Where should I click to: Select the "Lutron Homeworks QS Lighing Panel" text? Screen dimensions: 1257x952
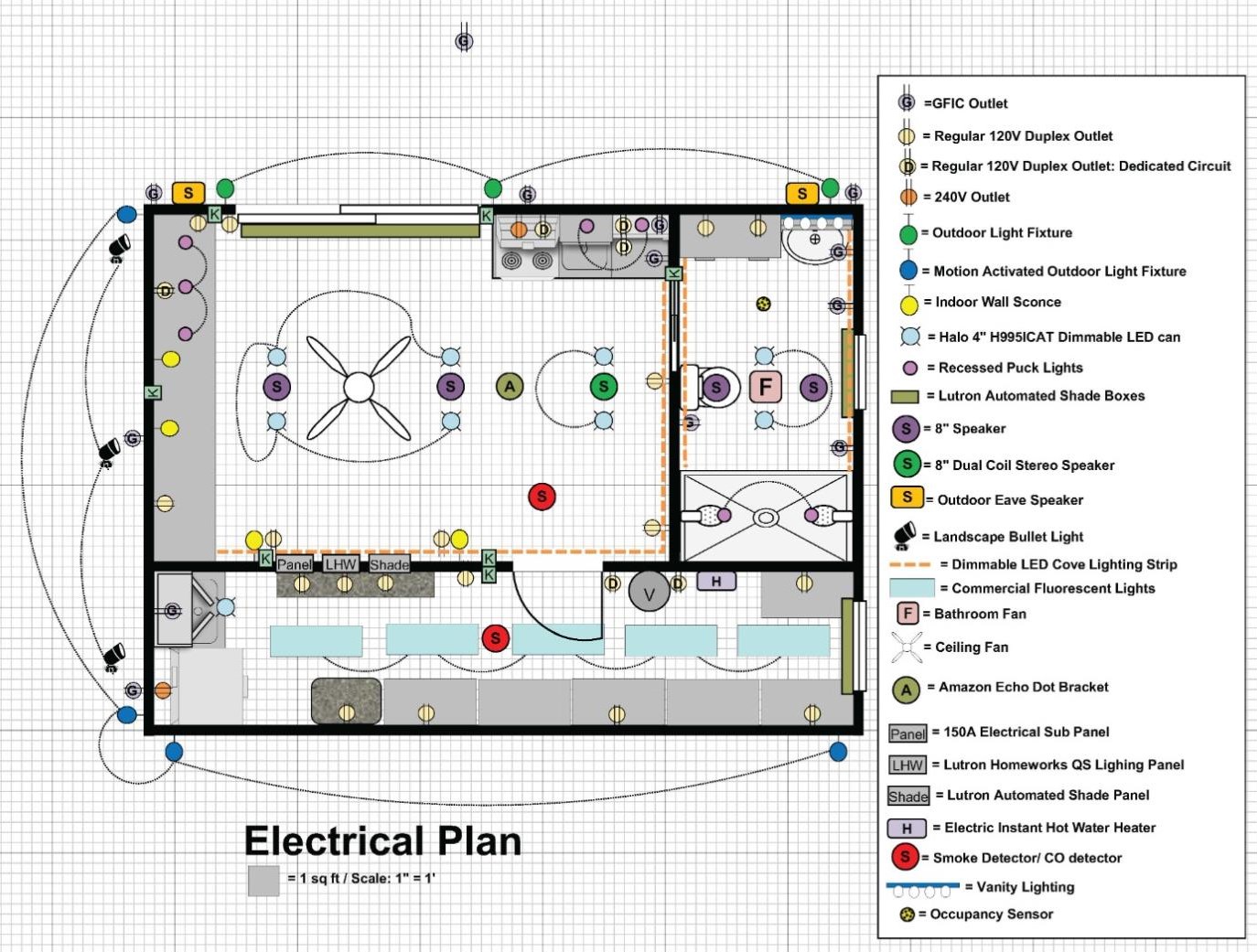1064,765
